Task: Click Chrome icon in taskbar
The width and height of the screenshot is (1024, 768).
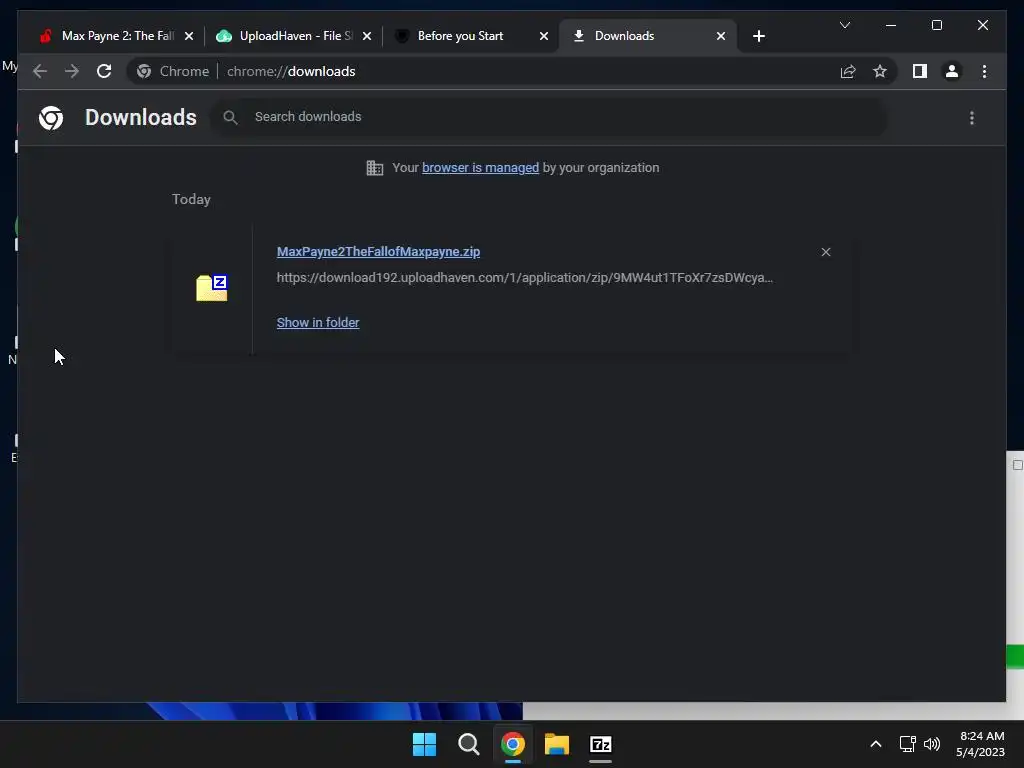Action: [513, 744]
